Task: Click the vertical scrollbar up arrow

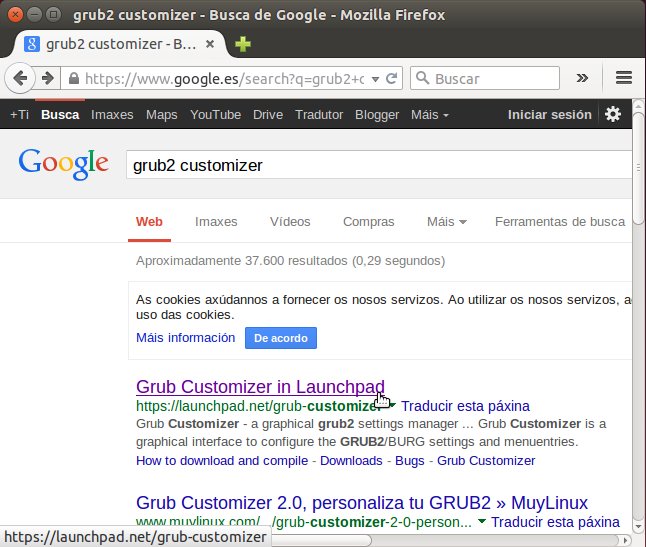Action: pos(638,106)
